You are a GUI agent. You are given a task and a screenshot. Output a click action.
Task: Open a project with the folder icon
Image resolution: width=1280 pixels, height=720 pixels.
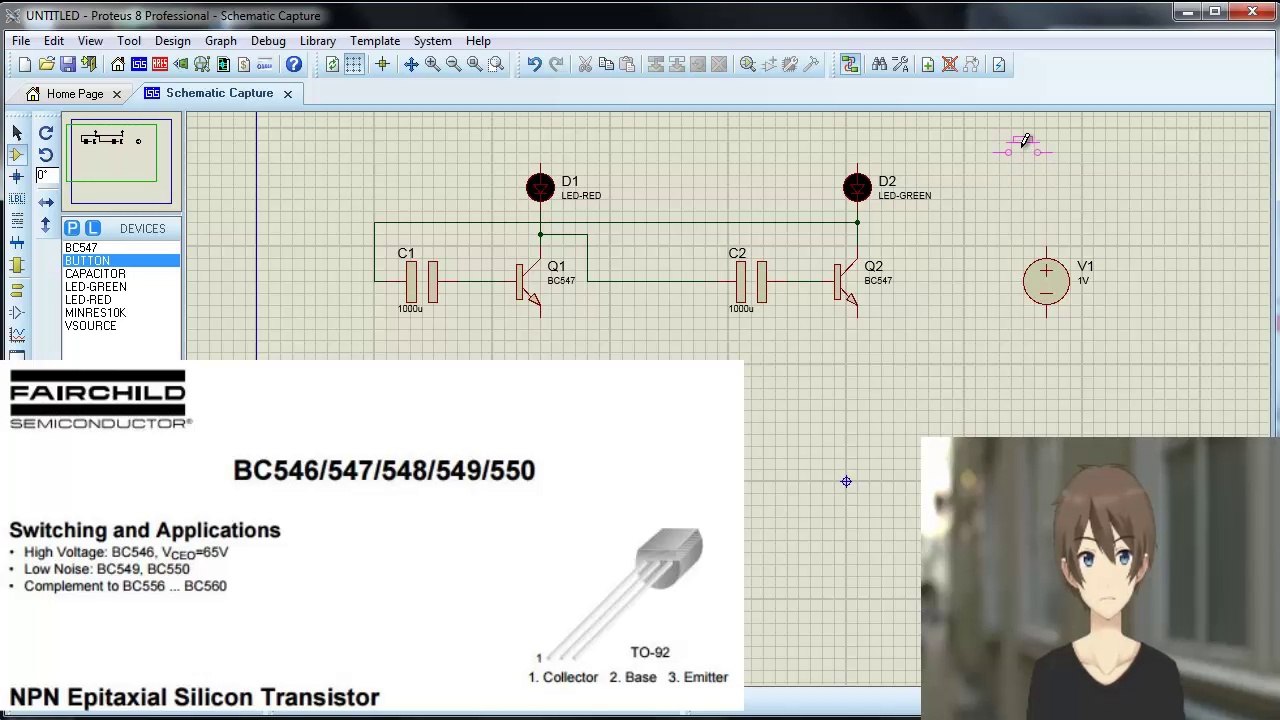point(46,65)
